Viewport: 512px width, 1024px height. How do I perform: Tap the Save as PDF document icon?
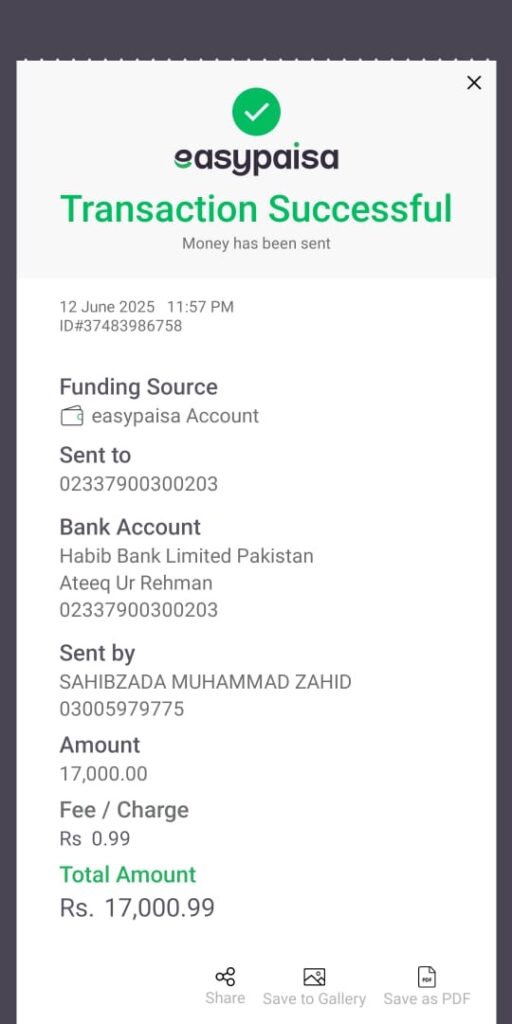(426, 977)
